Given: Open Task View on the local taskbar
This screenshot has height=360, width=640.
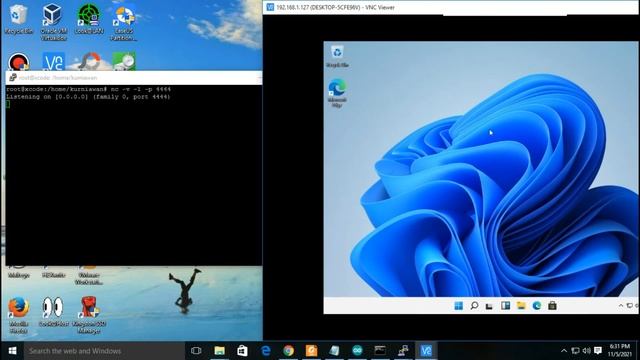Looking at the screenshot, I should (196, 351).
